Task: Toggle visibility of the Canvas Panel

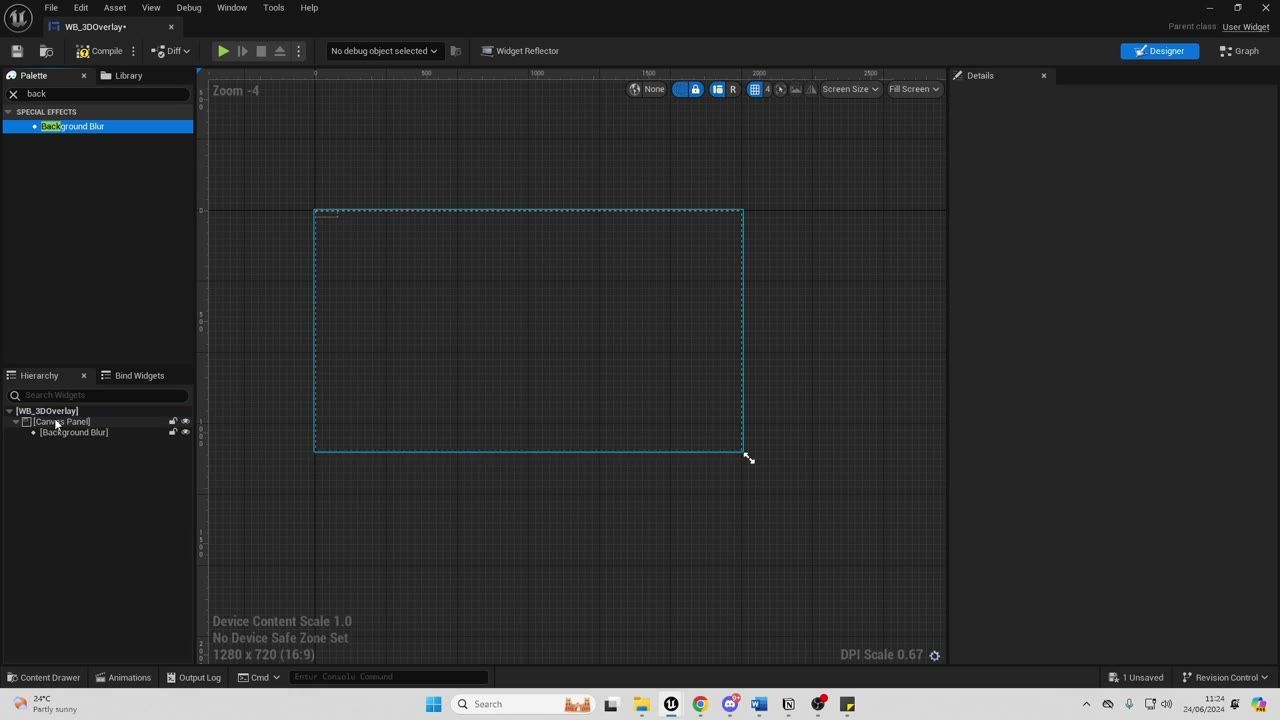Action: coord(185,422)
